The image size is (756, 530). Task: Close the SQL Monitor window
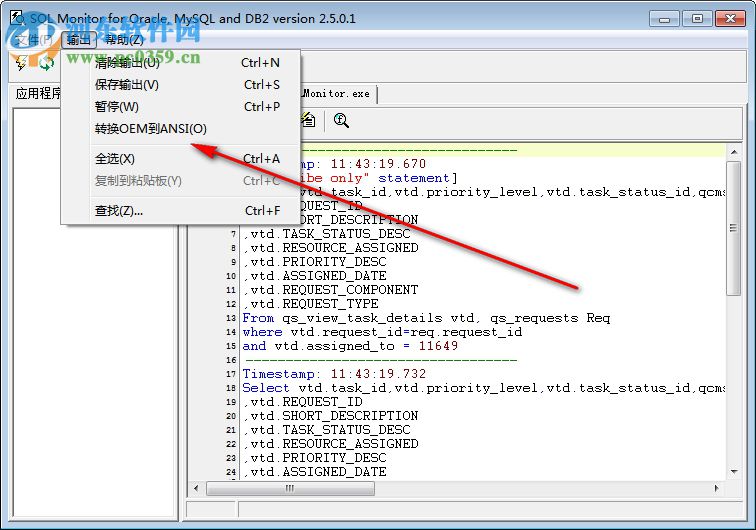(x=730, y=19)
